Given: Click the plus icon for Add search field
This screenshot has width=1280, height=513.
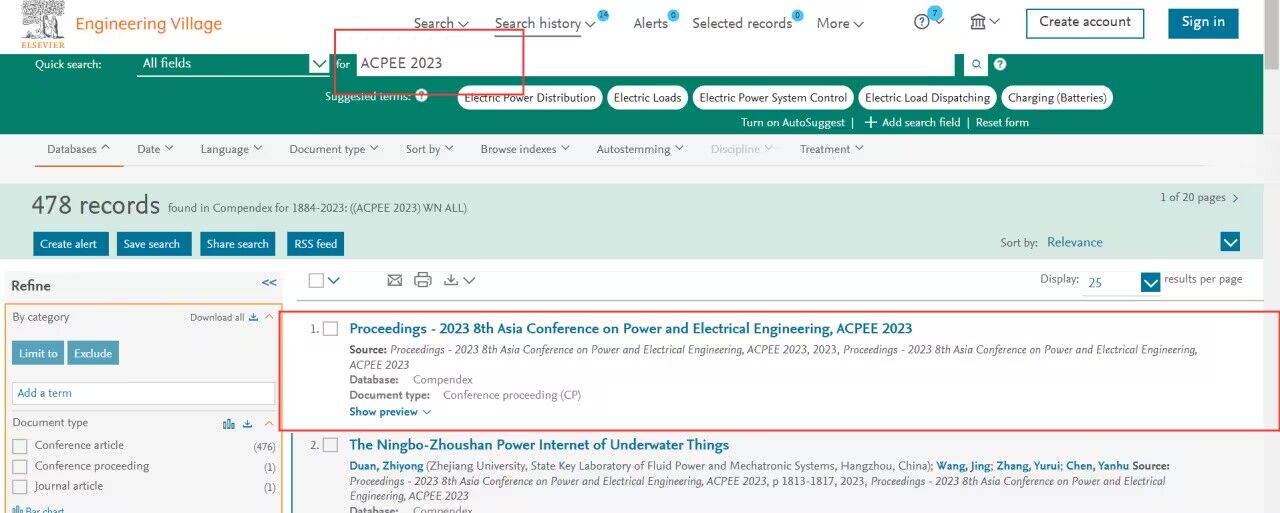Looking at the screenshot, I should pos(870,122).
